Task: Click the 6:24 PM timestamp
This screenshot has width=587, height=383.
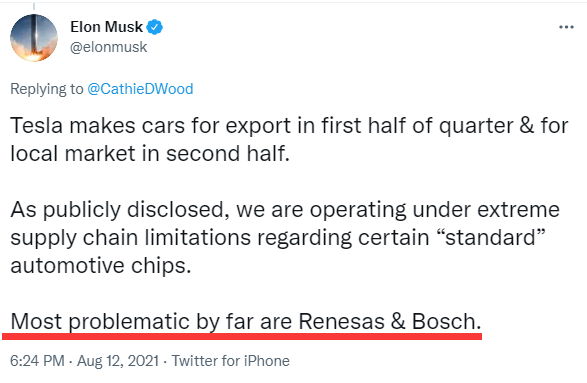Action: click(x=37, y=361)
